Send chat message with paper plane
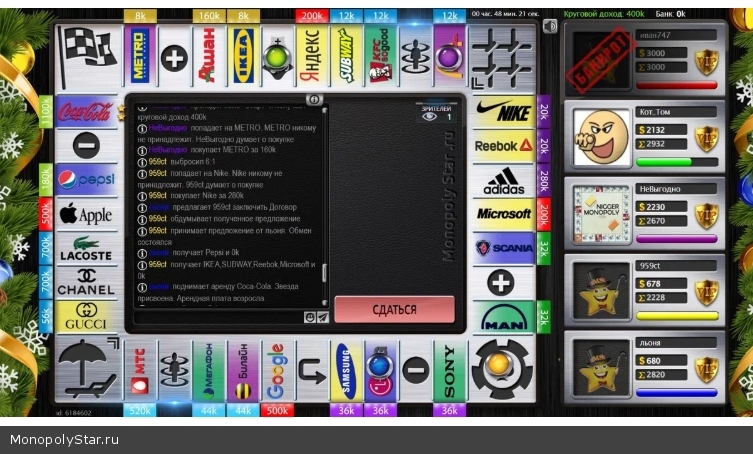753x454 pixels. tap(323, 317)
